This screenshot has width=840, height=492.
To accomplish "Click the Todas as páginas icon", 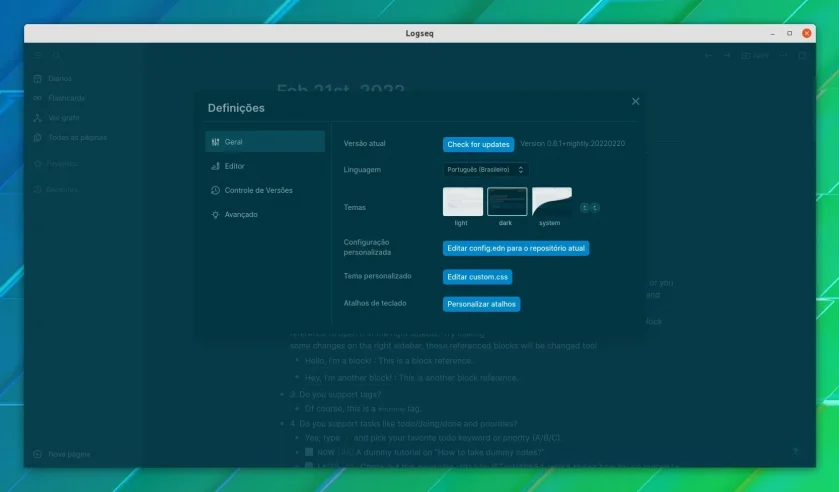I will pyautogui.click(x=38, y=137).
